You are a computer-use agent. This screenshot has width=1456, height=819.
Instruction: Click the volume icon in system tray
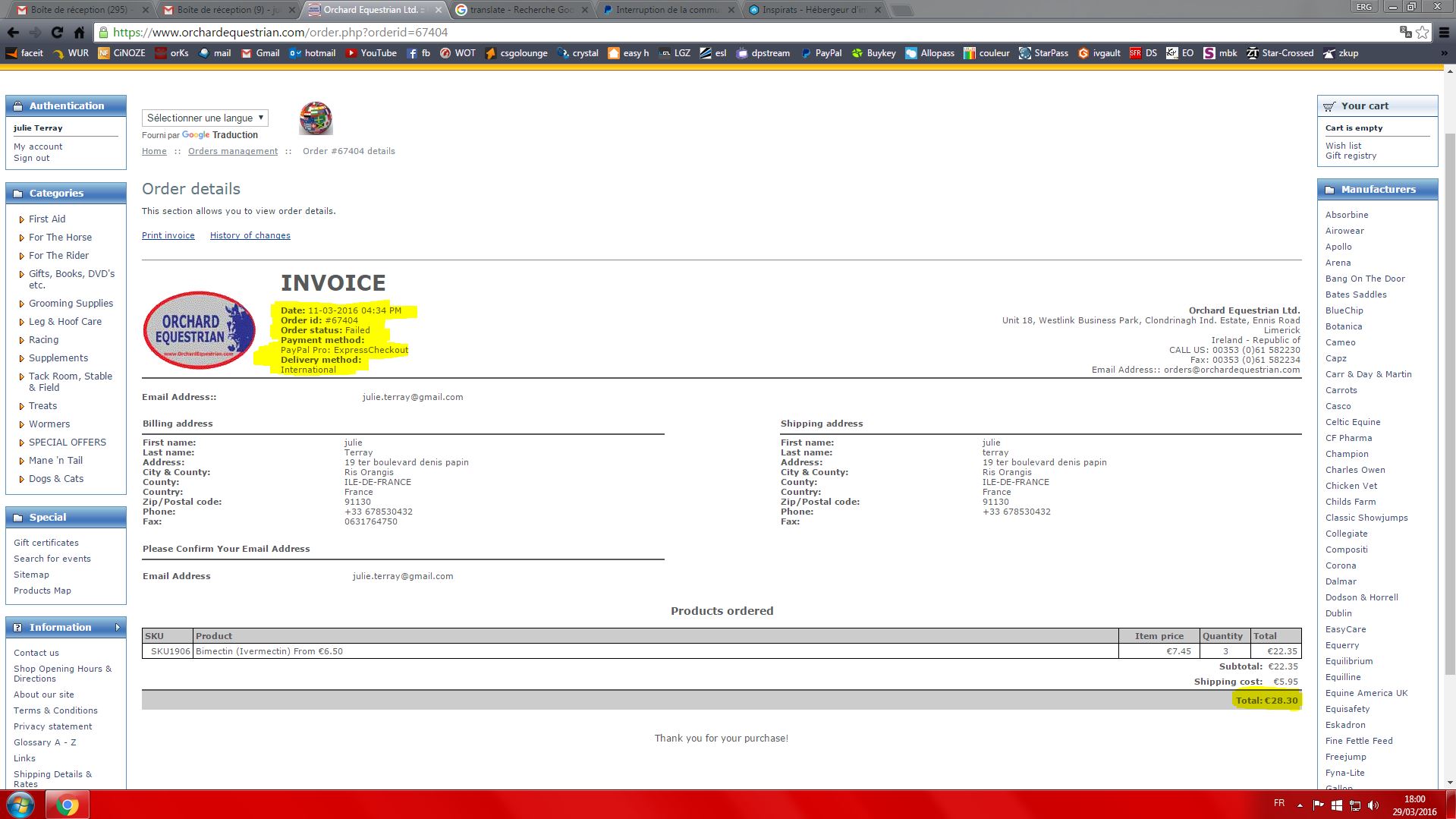tap(1374, 805)
